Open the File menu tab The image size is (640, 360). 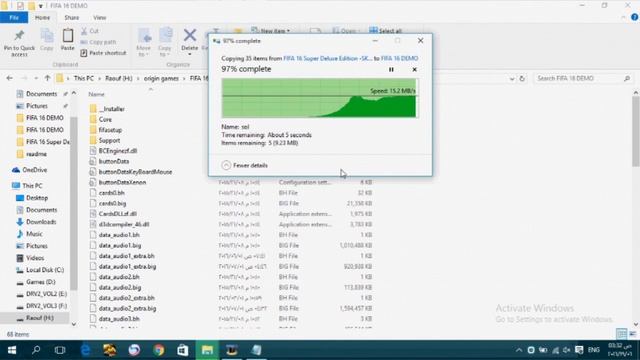[14, 18]
